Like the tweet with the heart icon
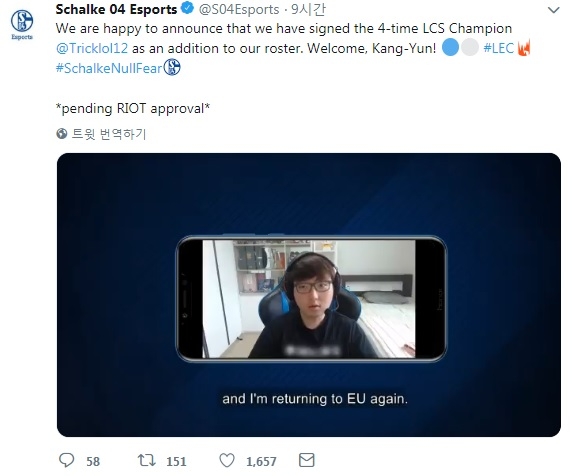Image resolution: width=572 pixels, height=476 pixels. (227, 460)
